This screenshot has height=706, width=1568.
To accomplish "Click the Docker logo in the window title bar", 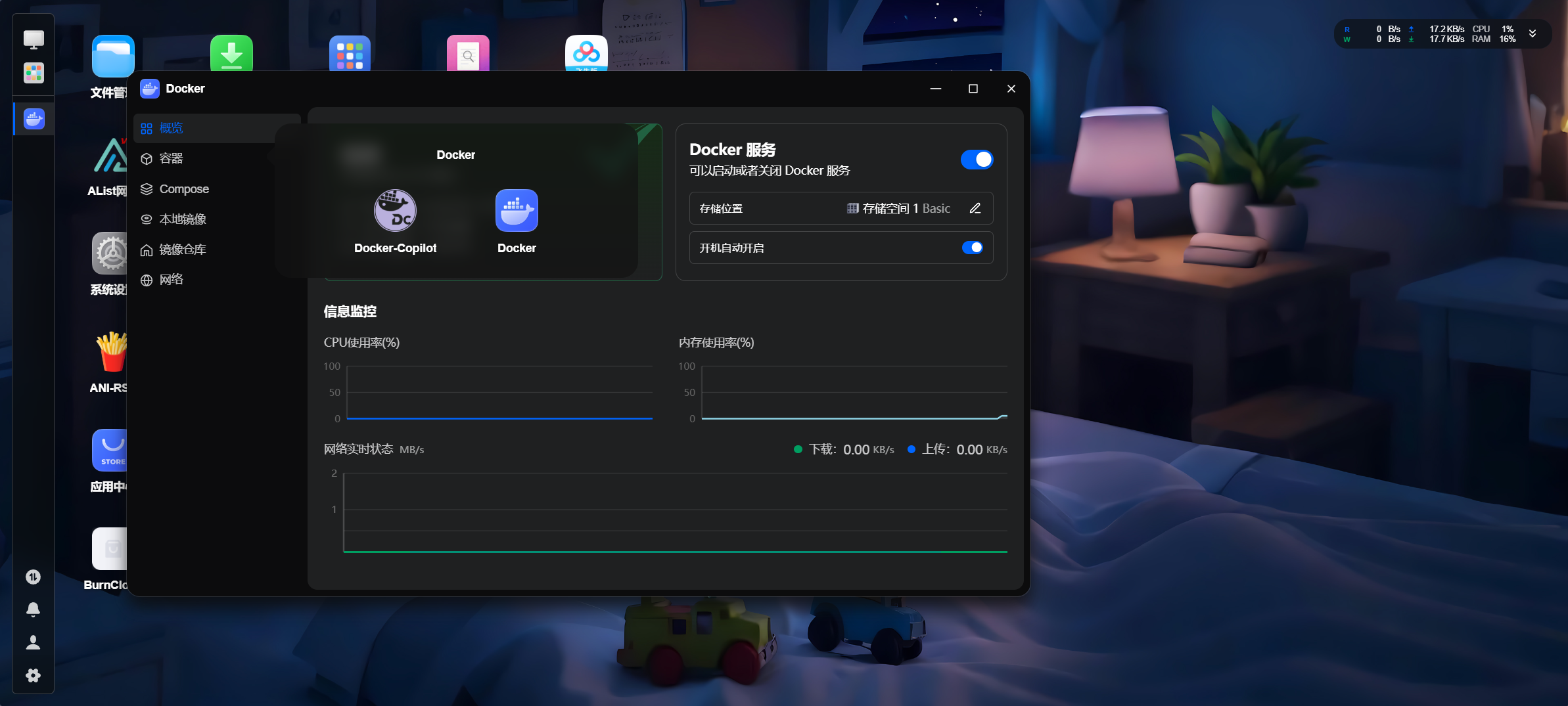I will click(x=150, y=89).
